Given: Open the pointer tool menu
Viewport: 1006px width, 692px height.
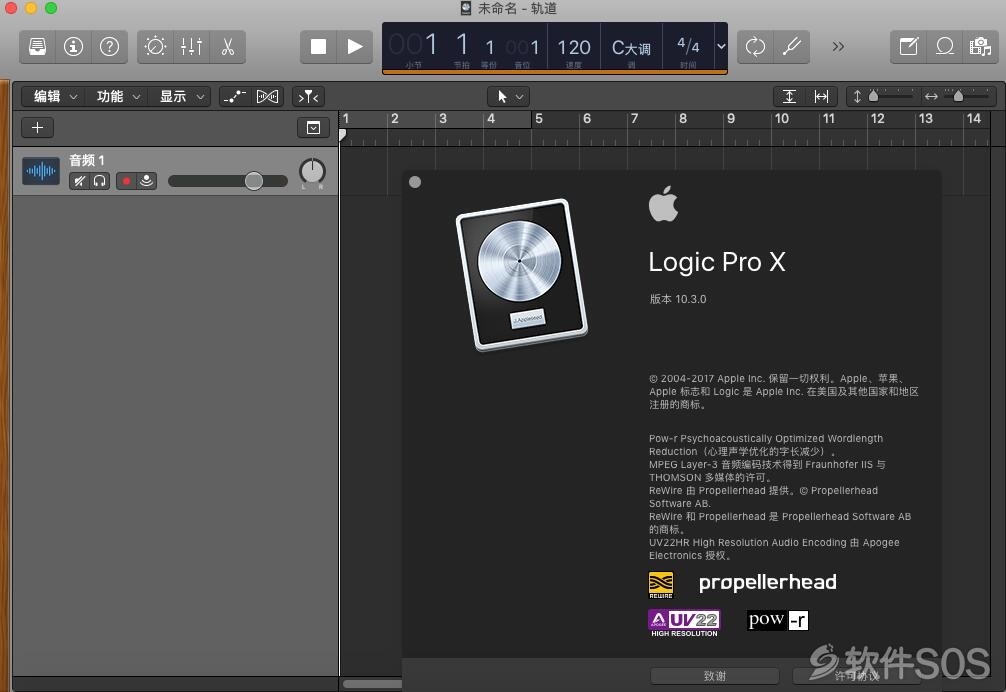Looking at the screenshot, I should coord(509,96).
